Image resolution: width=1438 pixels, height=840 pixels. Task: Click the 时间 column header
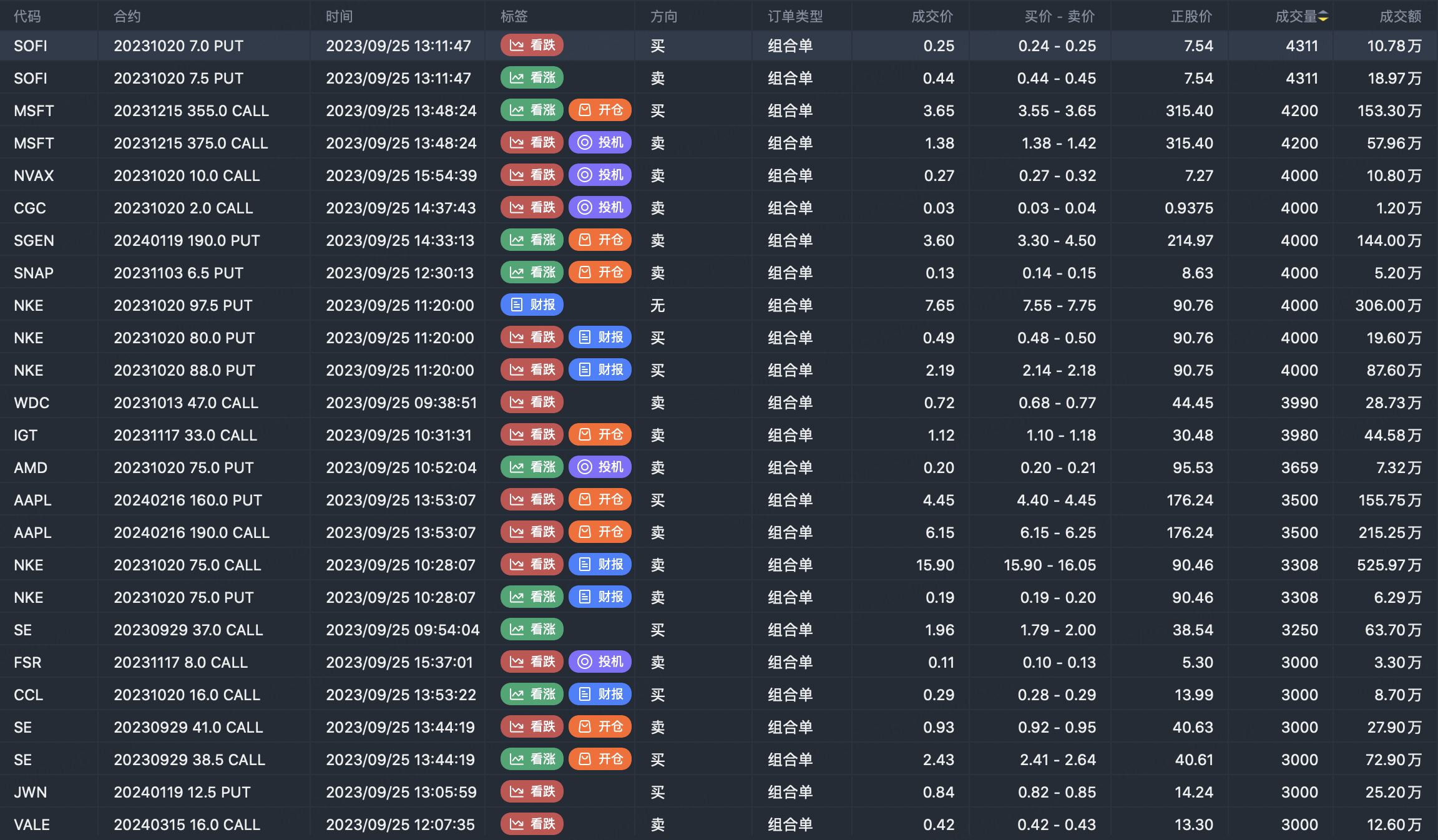click(x=340, y=16)
